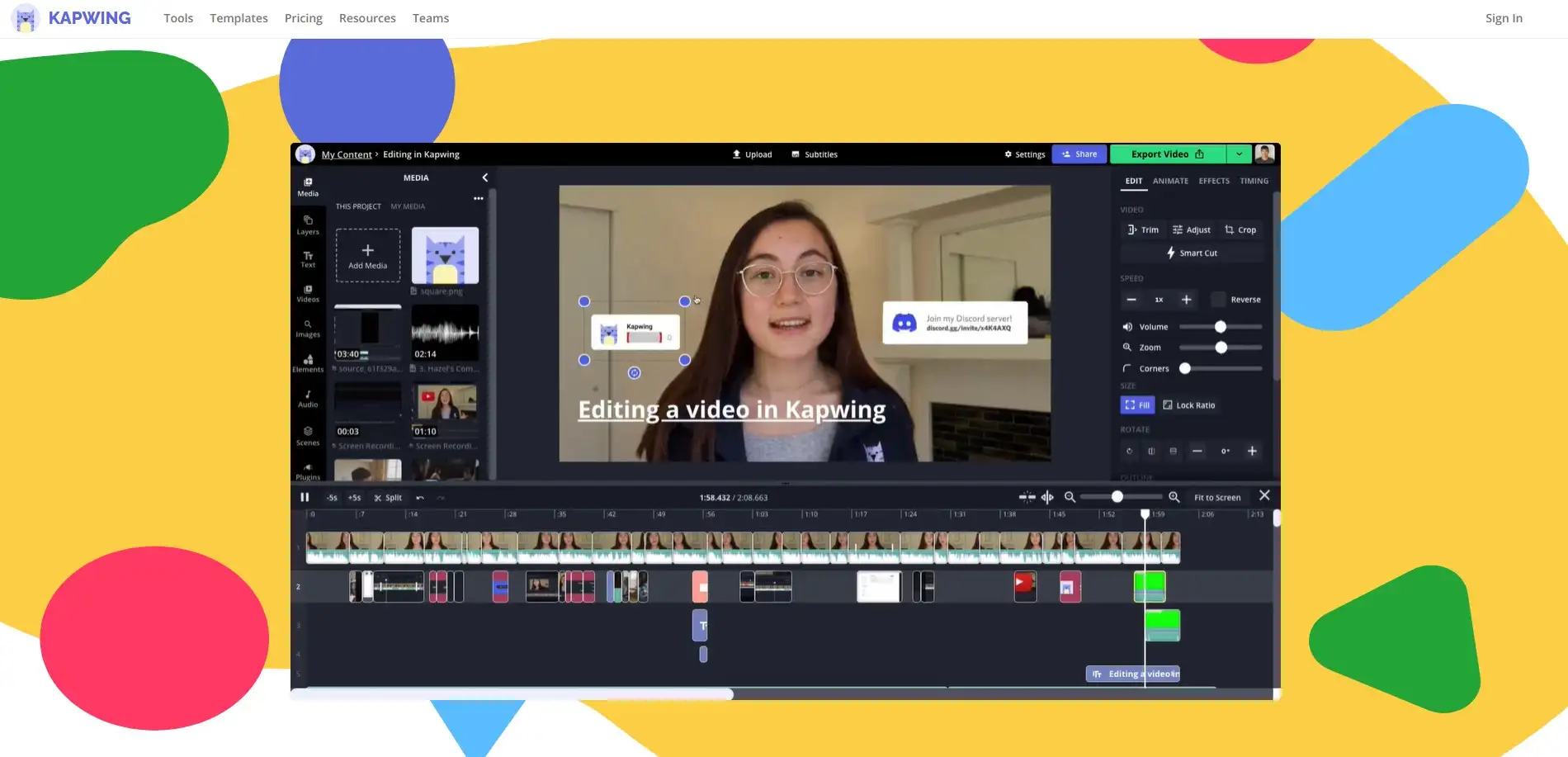Select the Crop tool

click(x=1240, y=229)
